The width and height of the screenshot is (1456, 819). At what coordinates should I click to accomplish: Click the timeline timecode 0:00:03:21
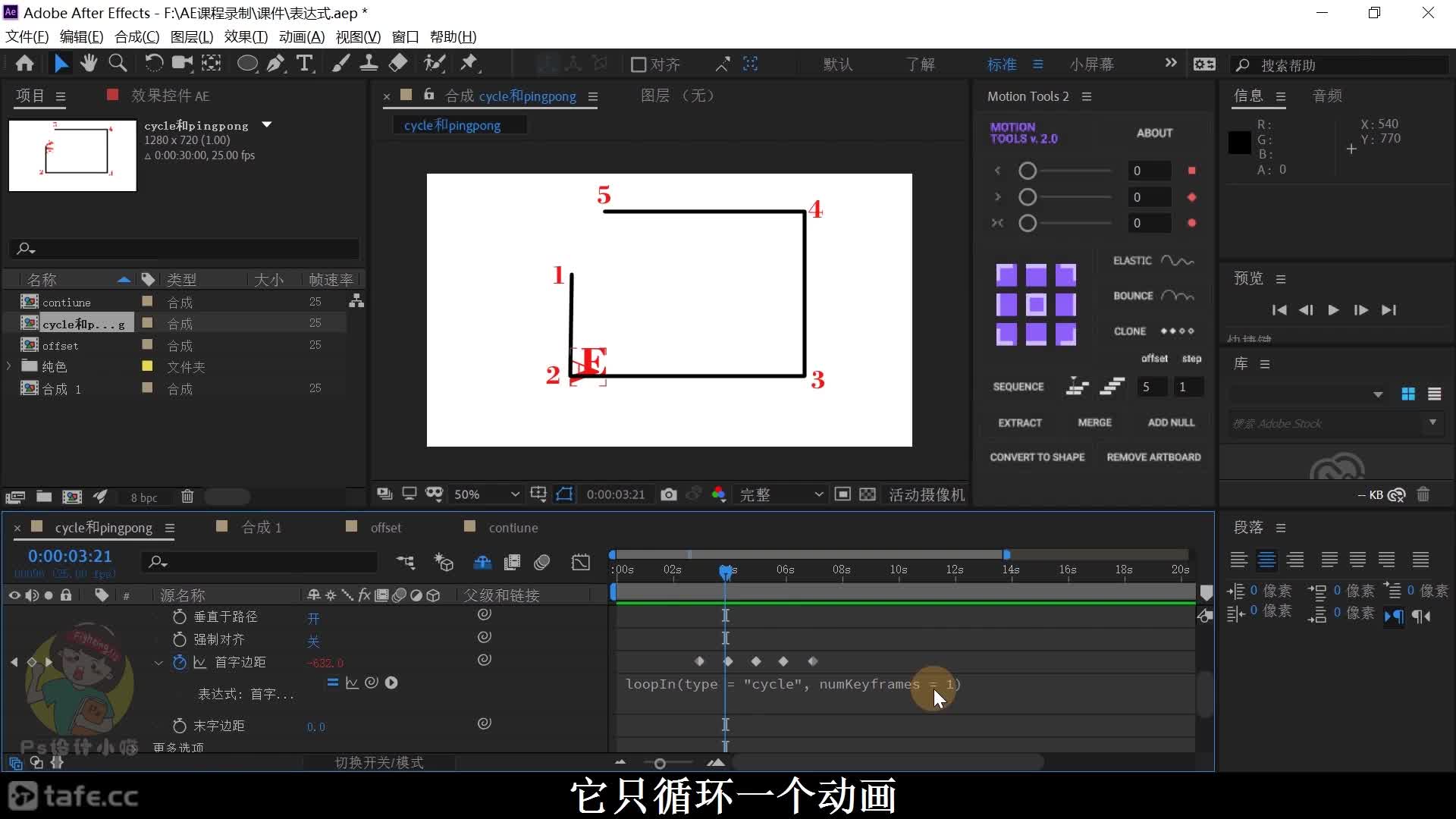(70, 556)
